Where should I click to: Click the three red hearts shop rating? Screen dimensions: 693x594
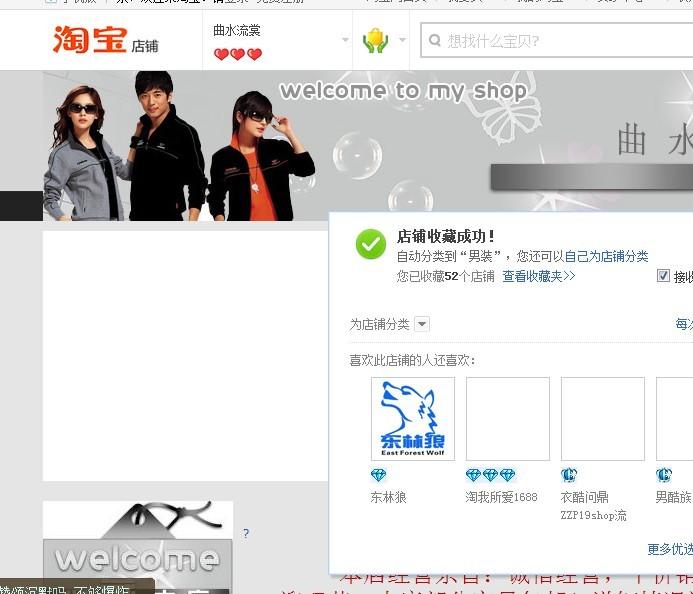pos(238,54)
